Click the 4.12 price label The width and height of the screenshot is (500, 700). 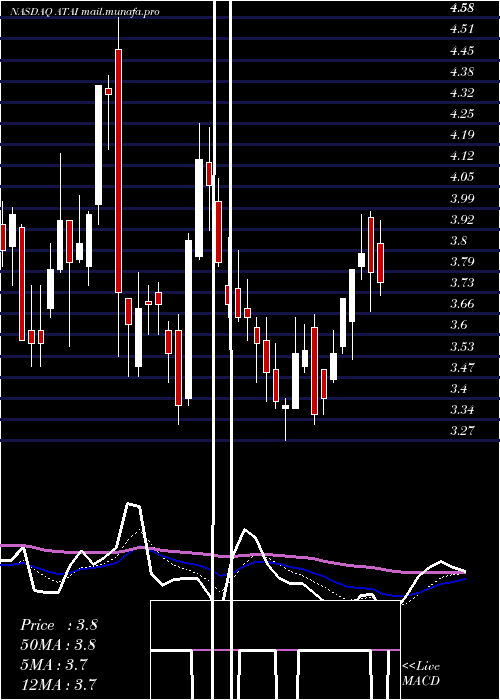[x=462, y=156]
